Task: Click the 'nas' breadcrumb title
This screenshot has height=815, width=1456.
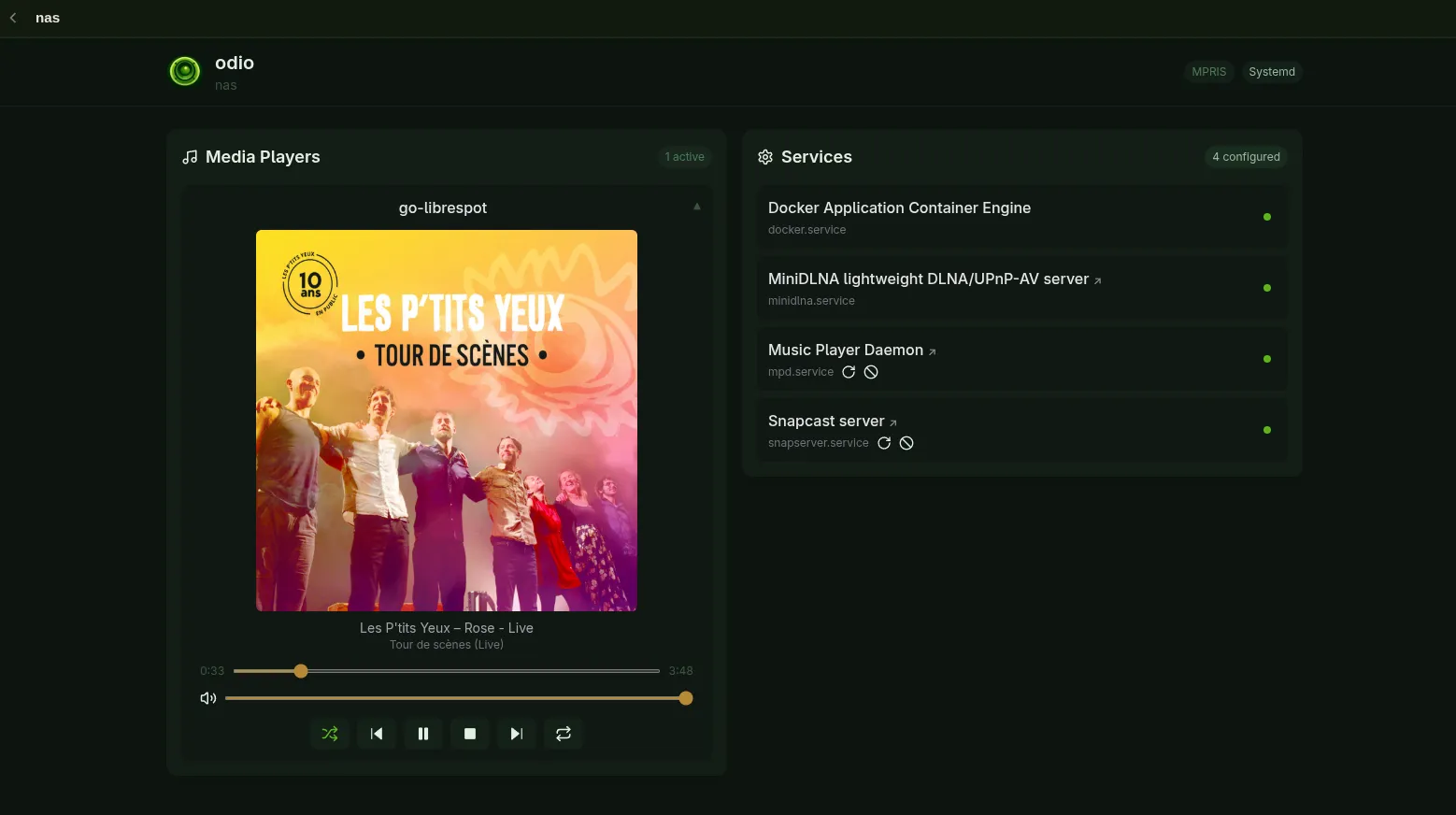Action: 48,18
